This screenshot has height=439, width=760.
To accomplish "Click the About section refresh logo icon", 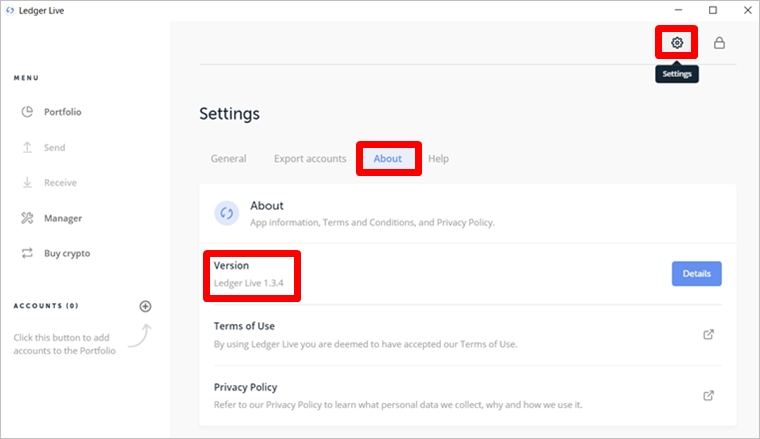I will tap(226, 213).
